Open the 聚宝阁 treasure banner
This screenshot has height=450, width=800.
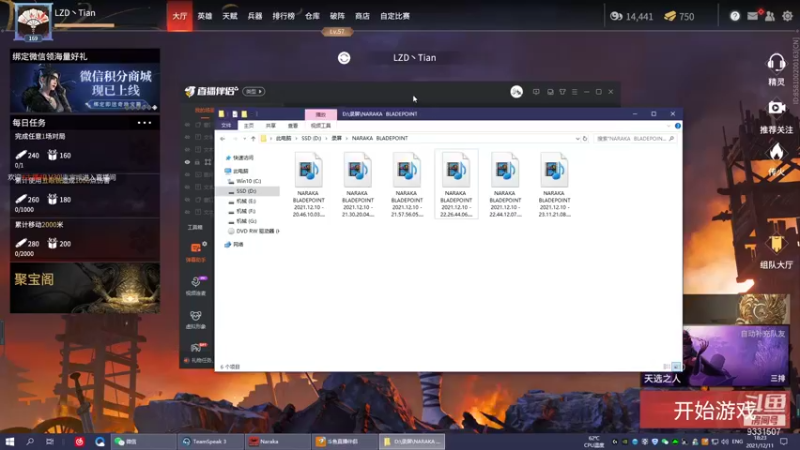point(85,288)
